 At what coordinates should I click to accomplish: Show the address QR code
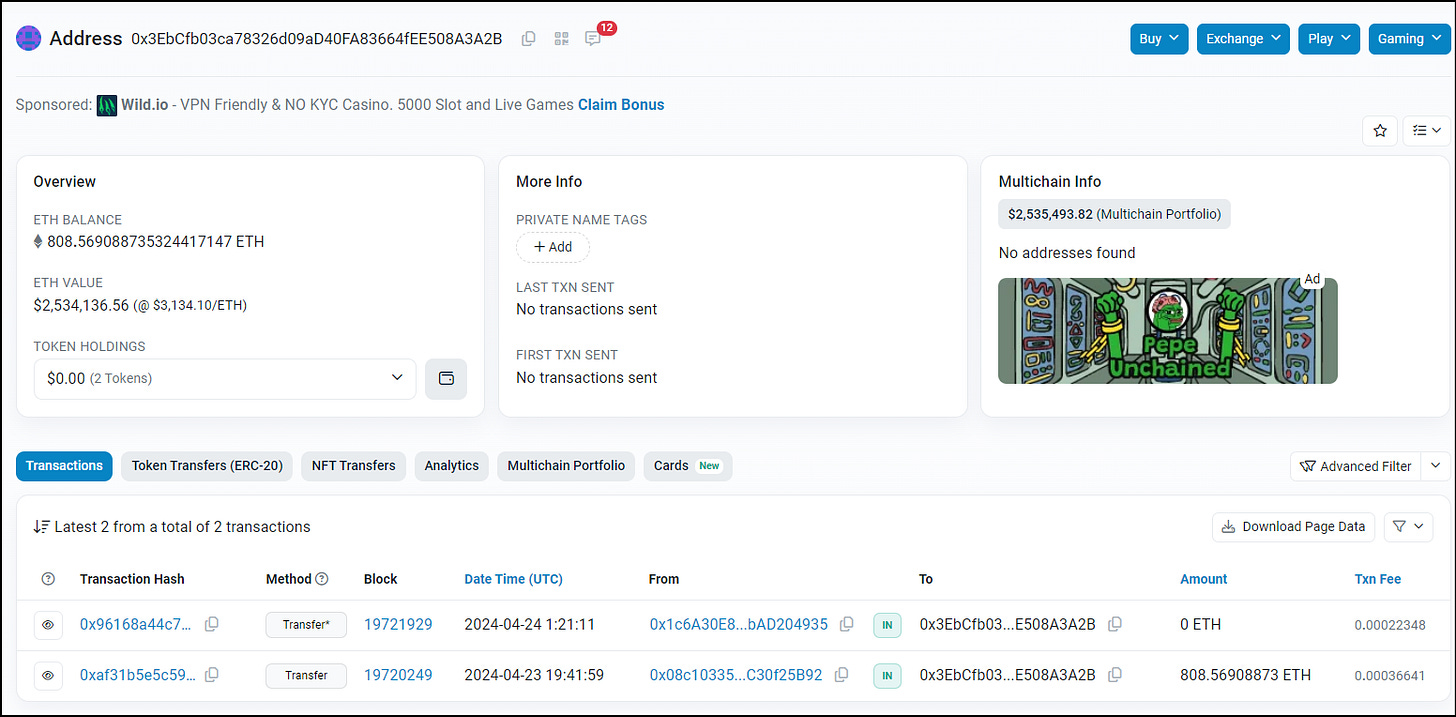click(x=561, y=38)
